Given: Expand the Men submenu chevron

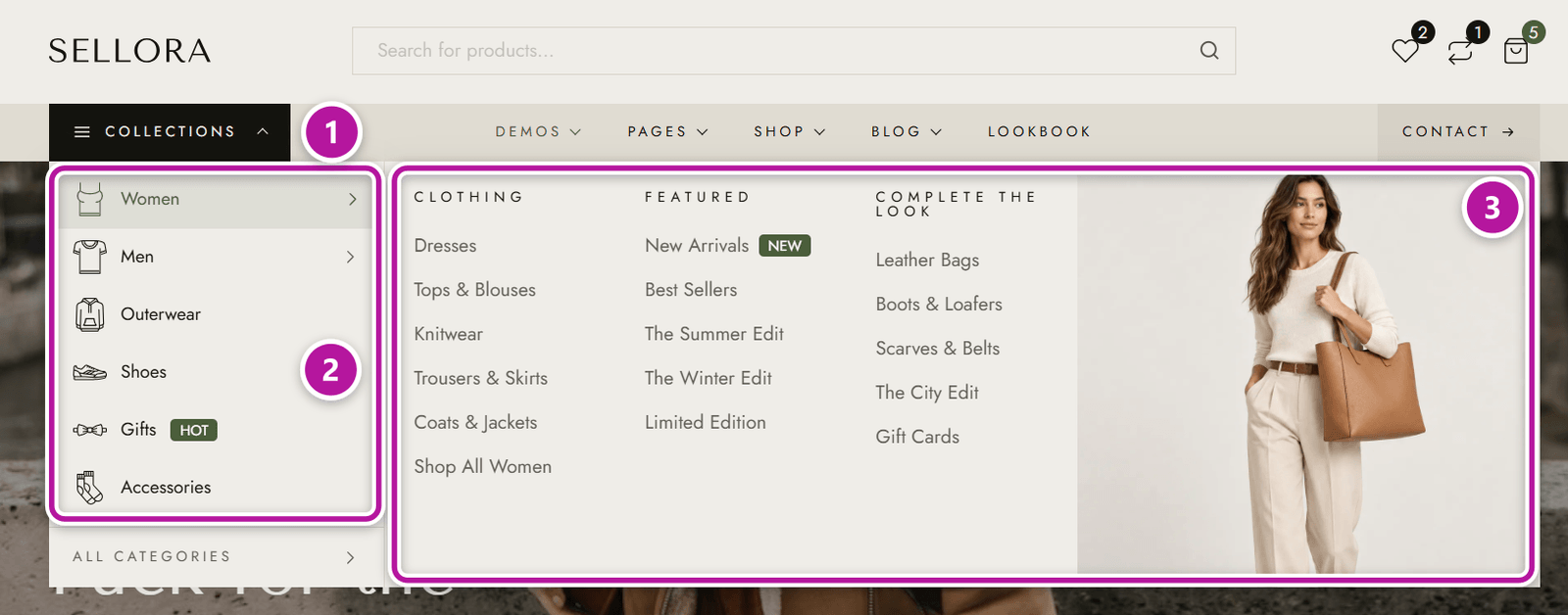Looking at the screenshot, I should coord(350,257).
